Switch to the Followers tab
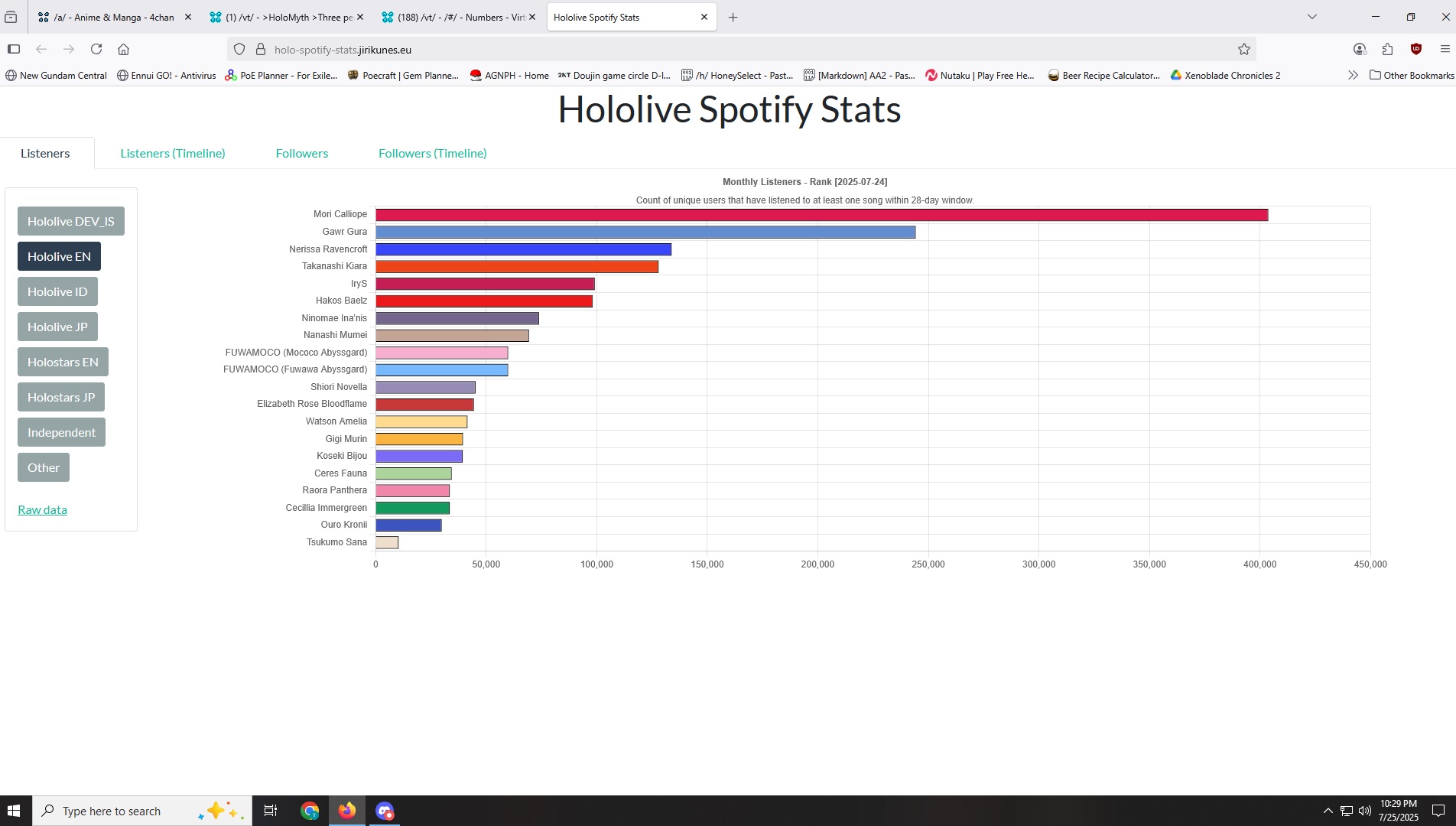Image resolution: width=1456 pixels, height=826 pixels. point(302,153)
